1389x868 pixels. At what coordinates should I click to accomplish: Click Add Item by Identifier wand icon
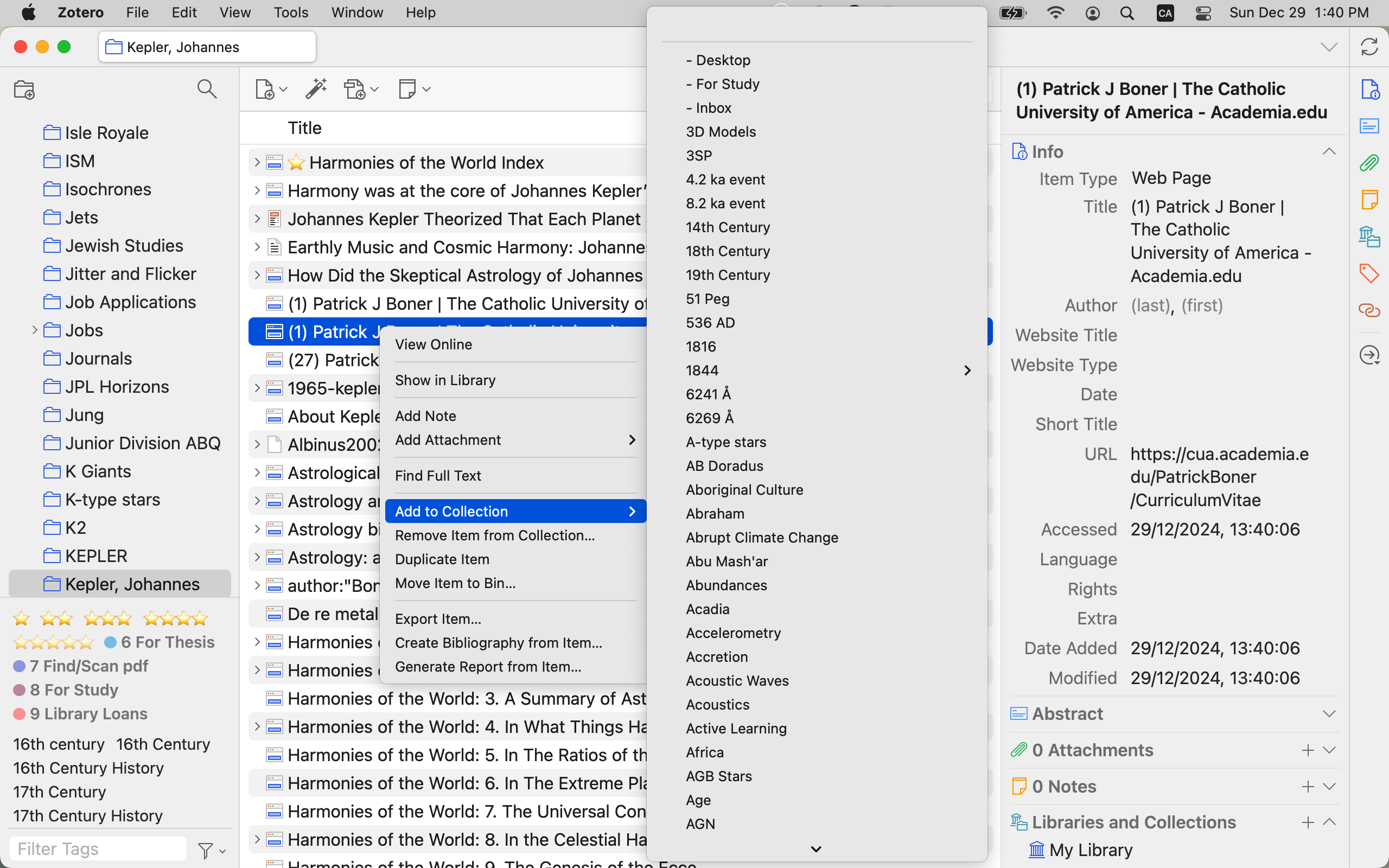(316, 89)
